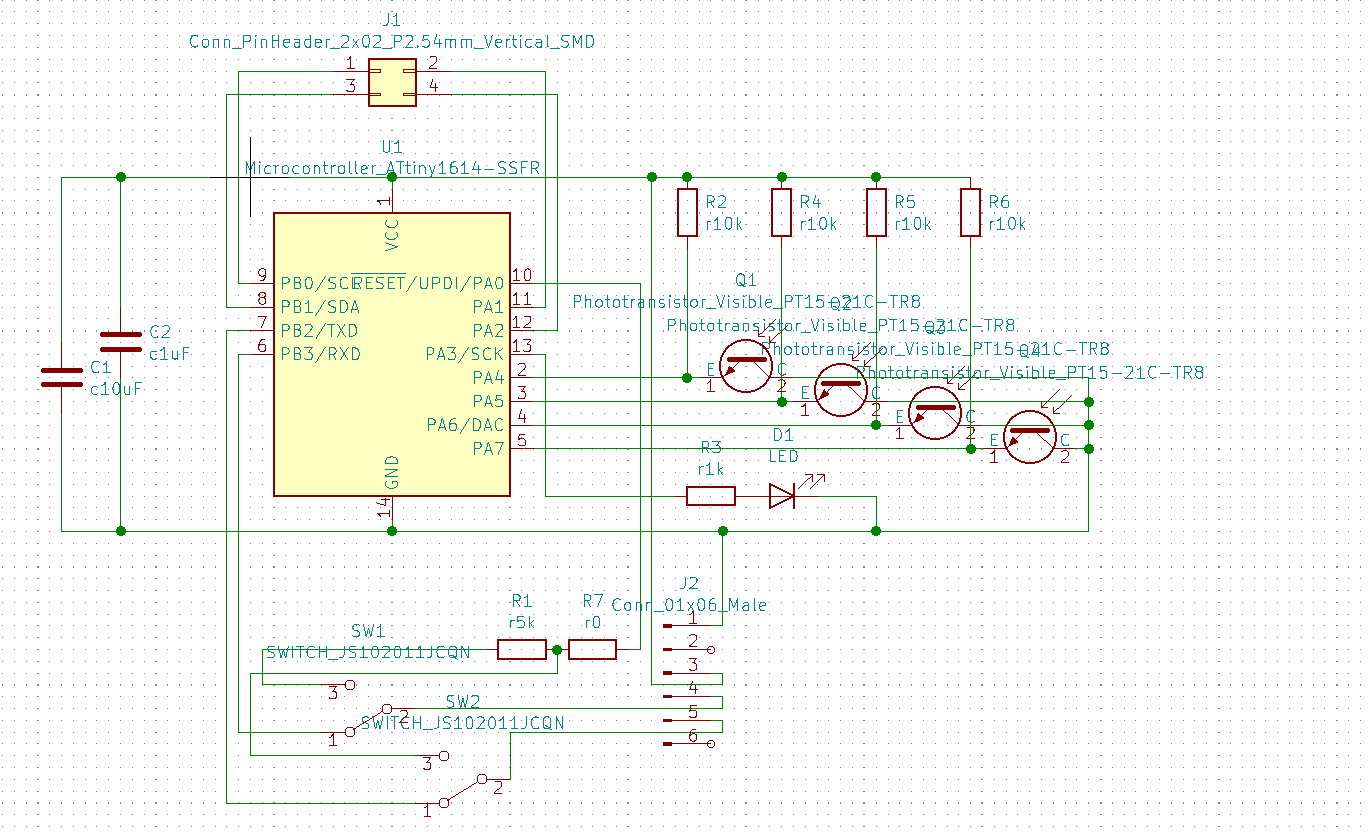Click the junction dot above the VCC pin
Screen dimensions: 1372x837
tap(392, 177)
